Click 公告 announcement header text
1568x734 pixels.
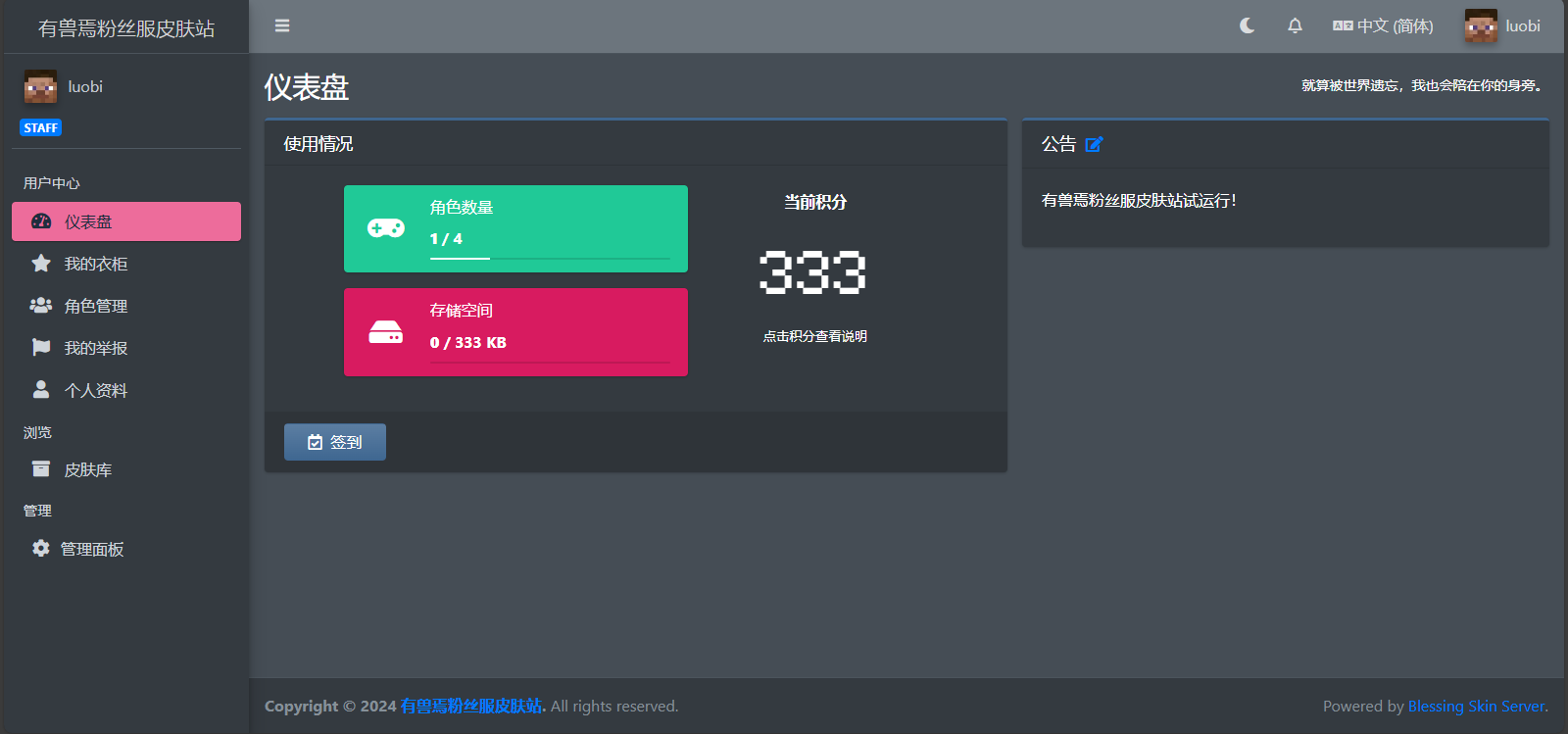[x=1058, y=144]
